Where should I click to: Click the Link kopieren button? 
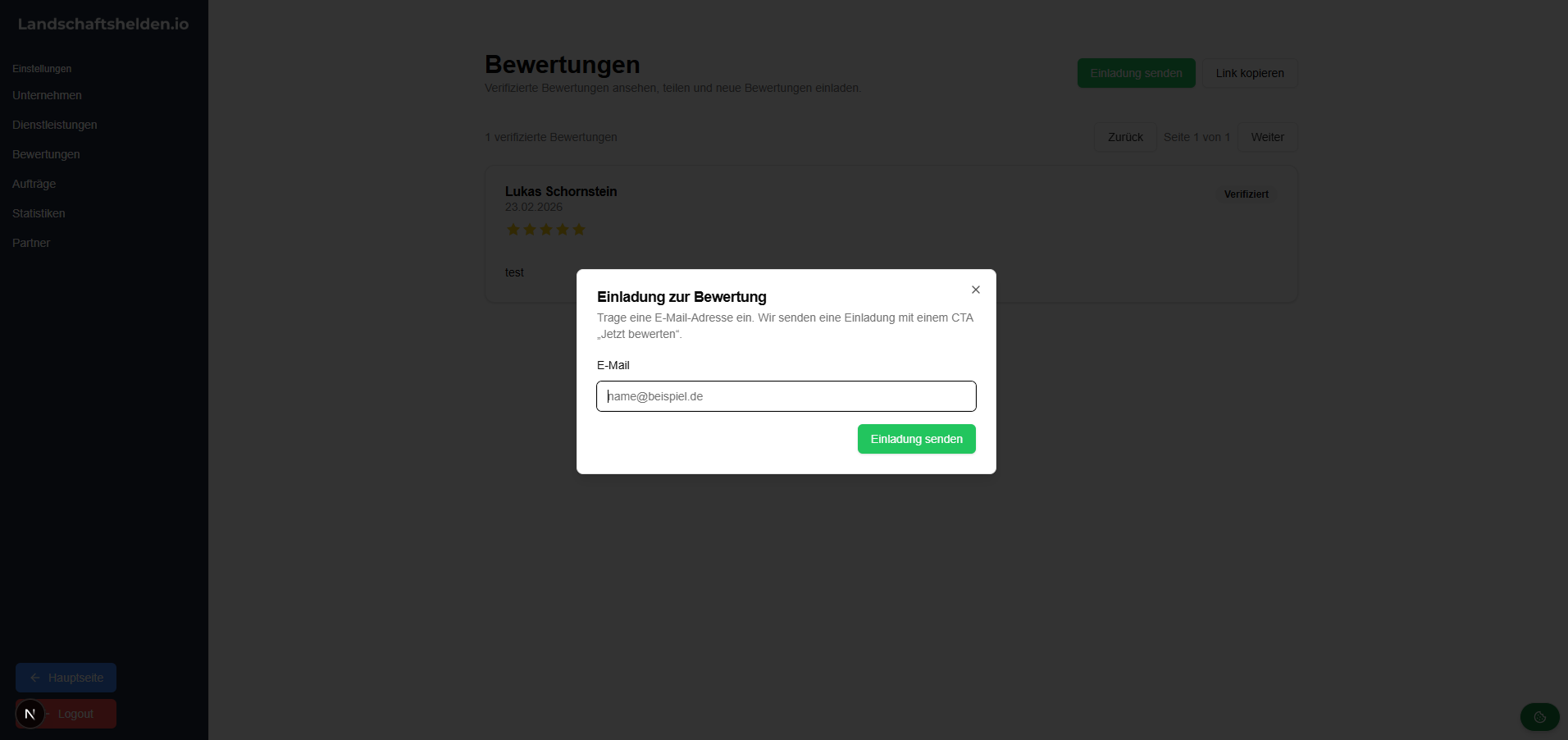[x=1250, y=73]
